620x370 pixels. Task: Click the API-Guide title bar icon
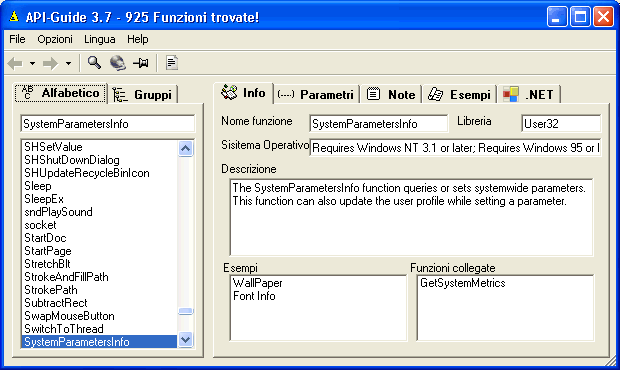pos(14,17)
